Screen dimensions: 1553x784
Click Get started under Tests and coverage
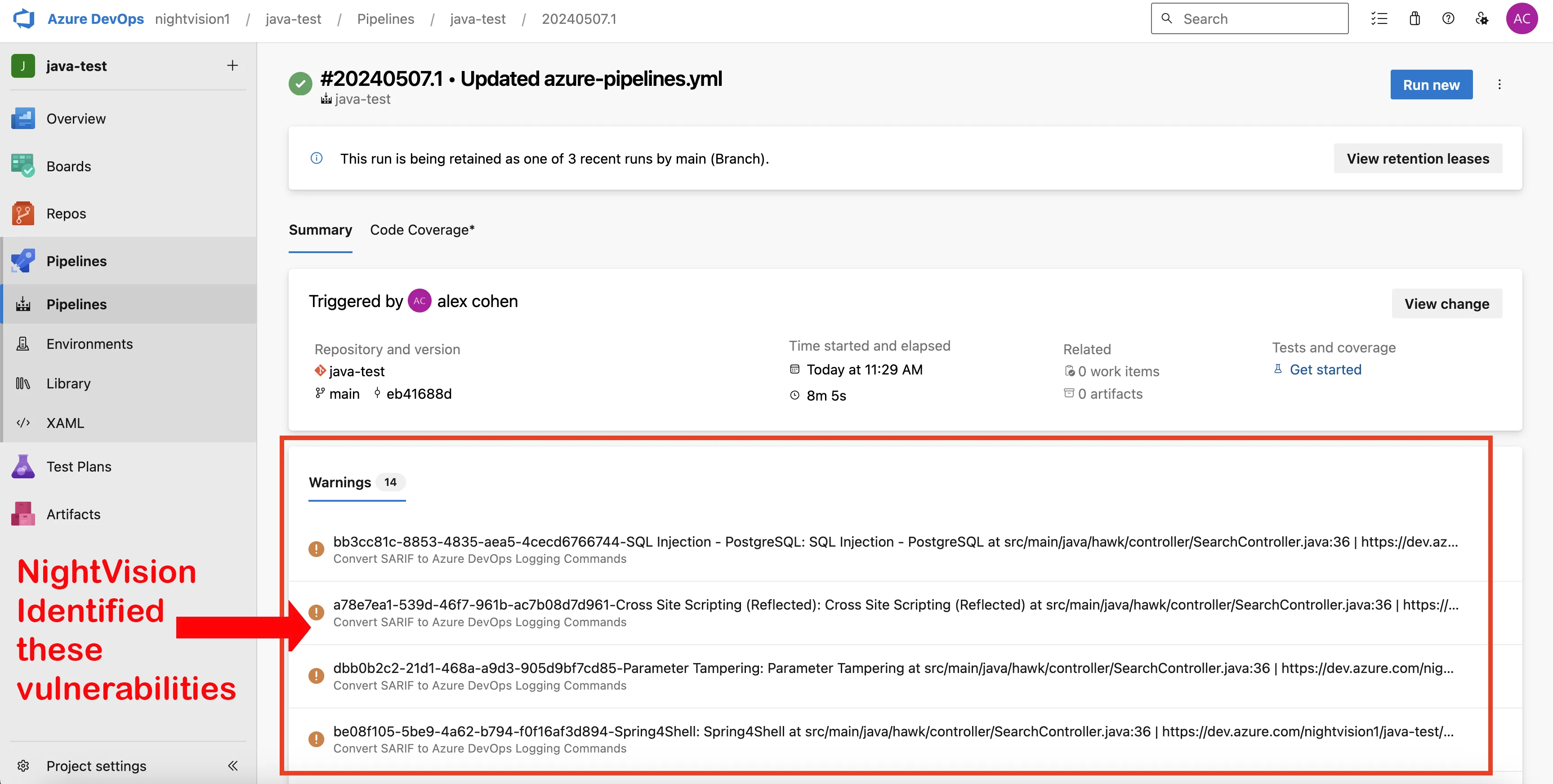[x=1325, y=370]
